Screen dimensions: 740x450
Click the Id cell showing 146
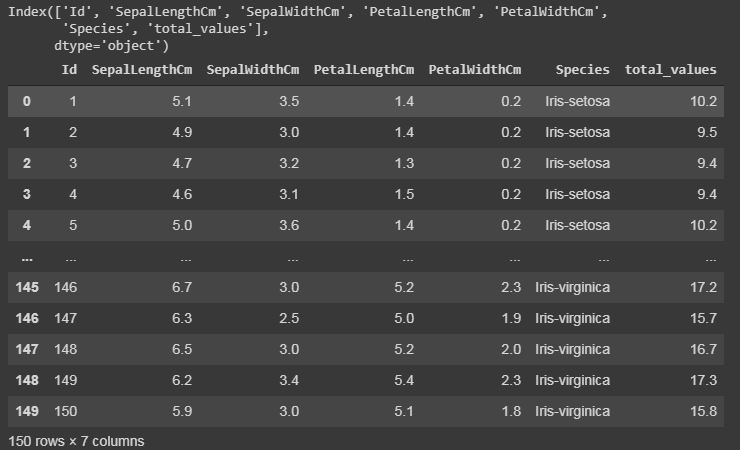tap(66, 287)
